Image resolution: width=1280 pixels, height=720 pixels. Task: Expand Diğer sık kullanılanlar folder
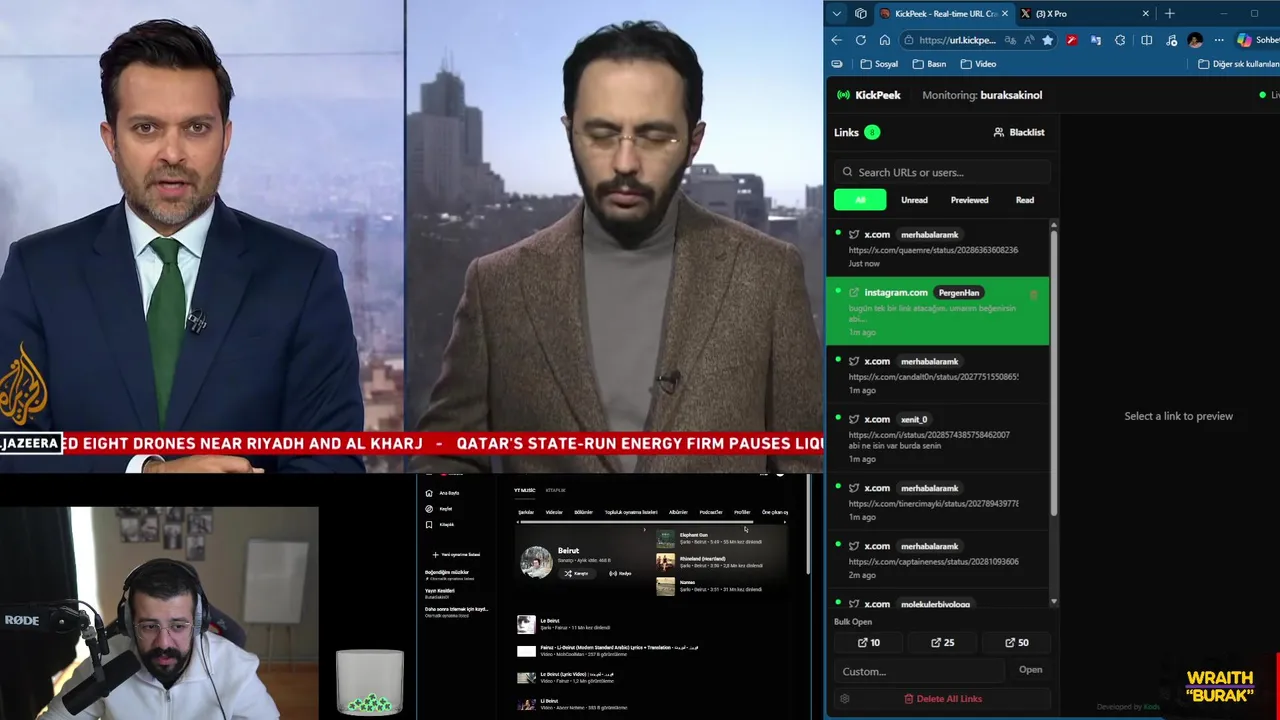pyautogui.click(x=1239, y=64)
